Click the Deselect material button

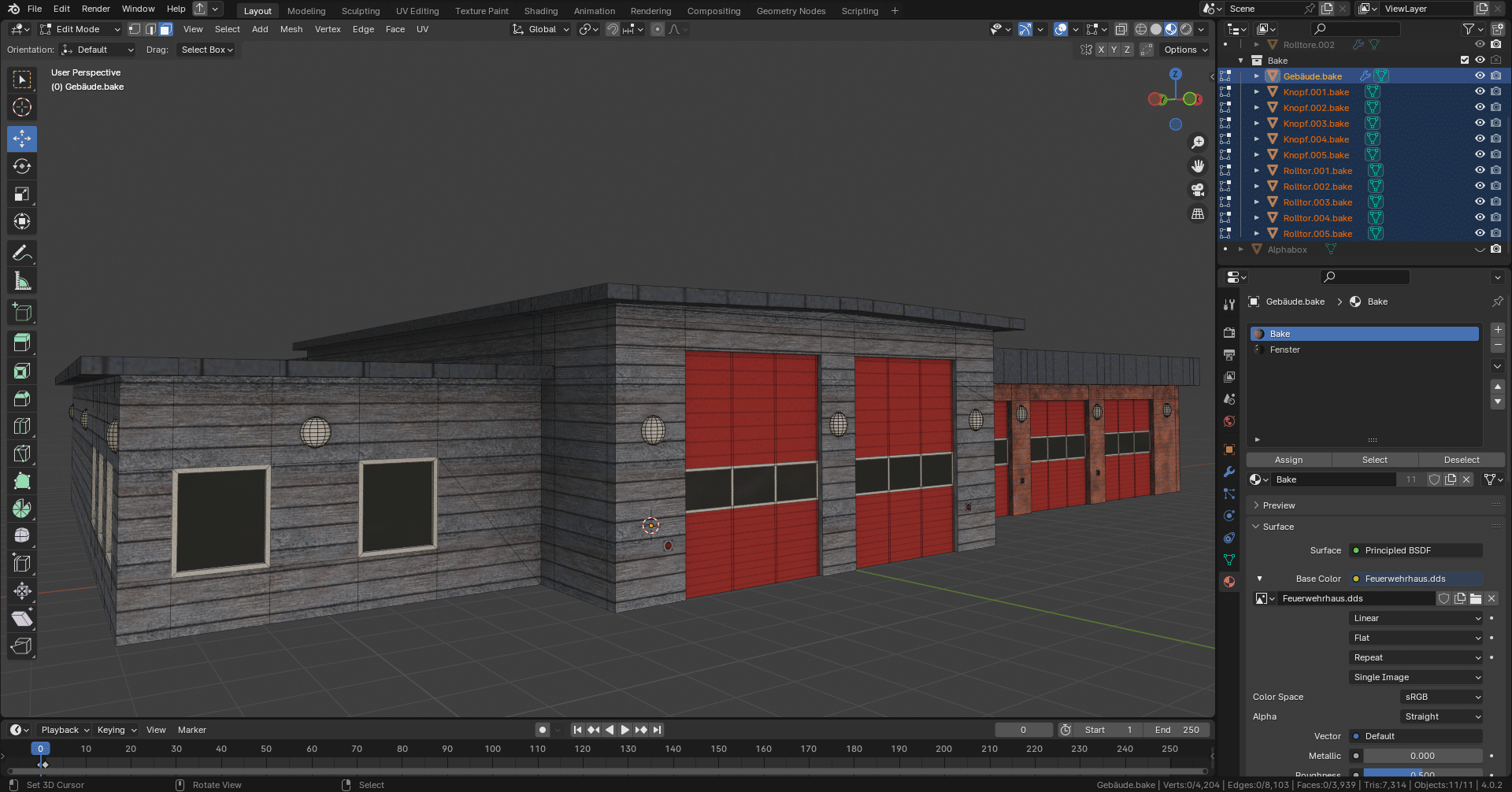click(1461, 460)
